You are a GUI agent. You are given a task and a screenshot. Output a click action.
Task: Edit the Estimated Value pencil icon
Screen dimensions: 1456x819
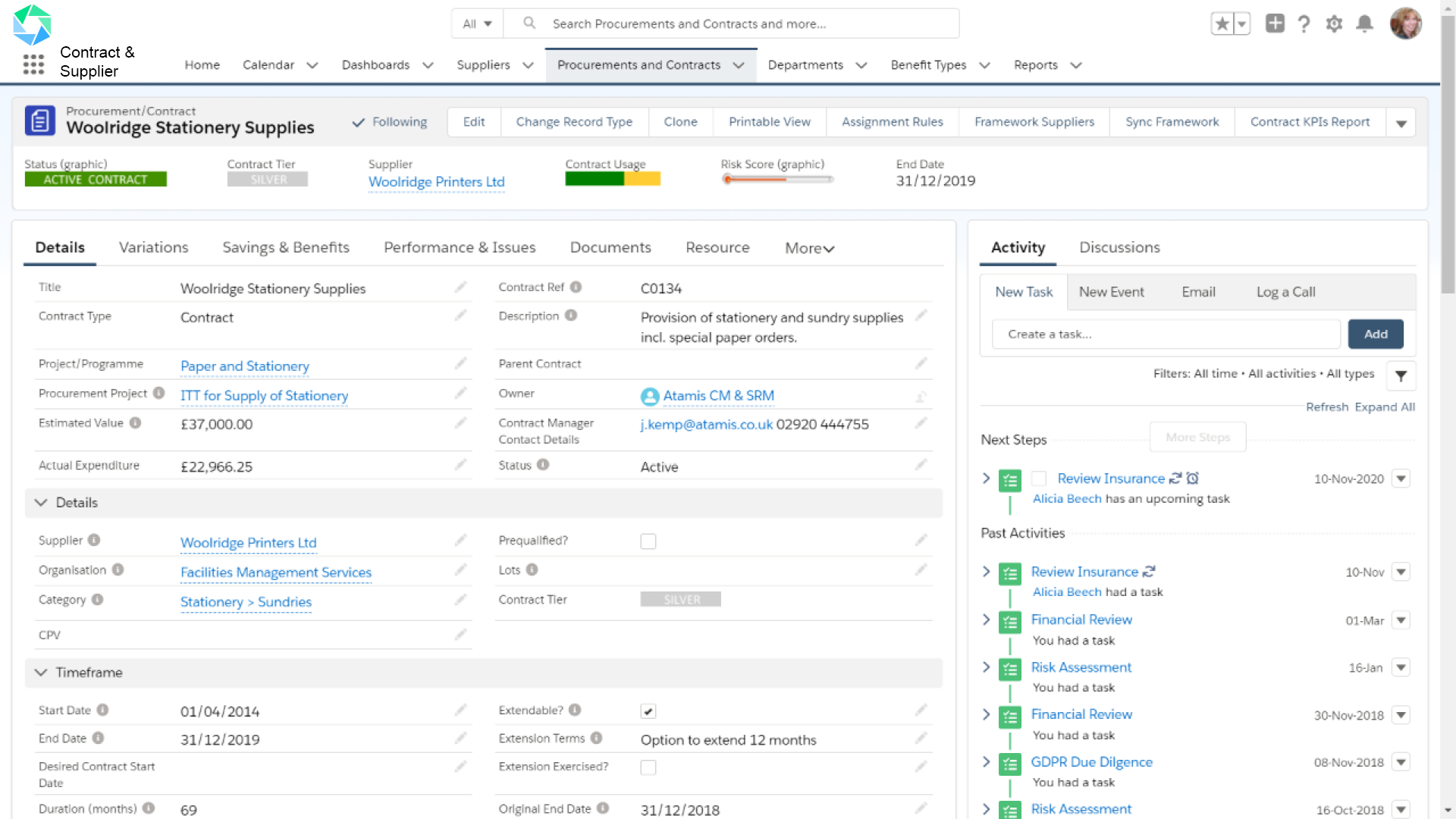460,423
